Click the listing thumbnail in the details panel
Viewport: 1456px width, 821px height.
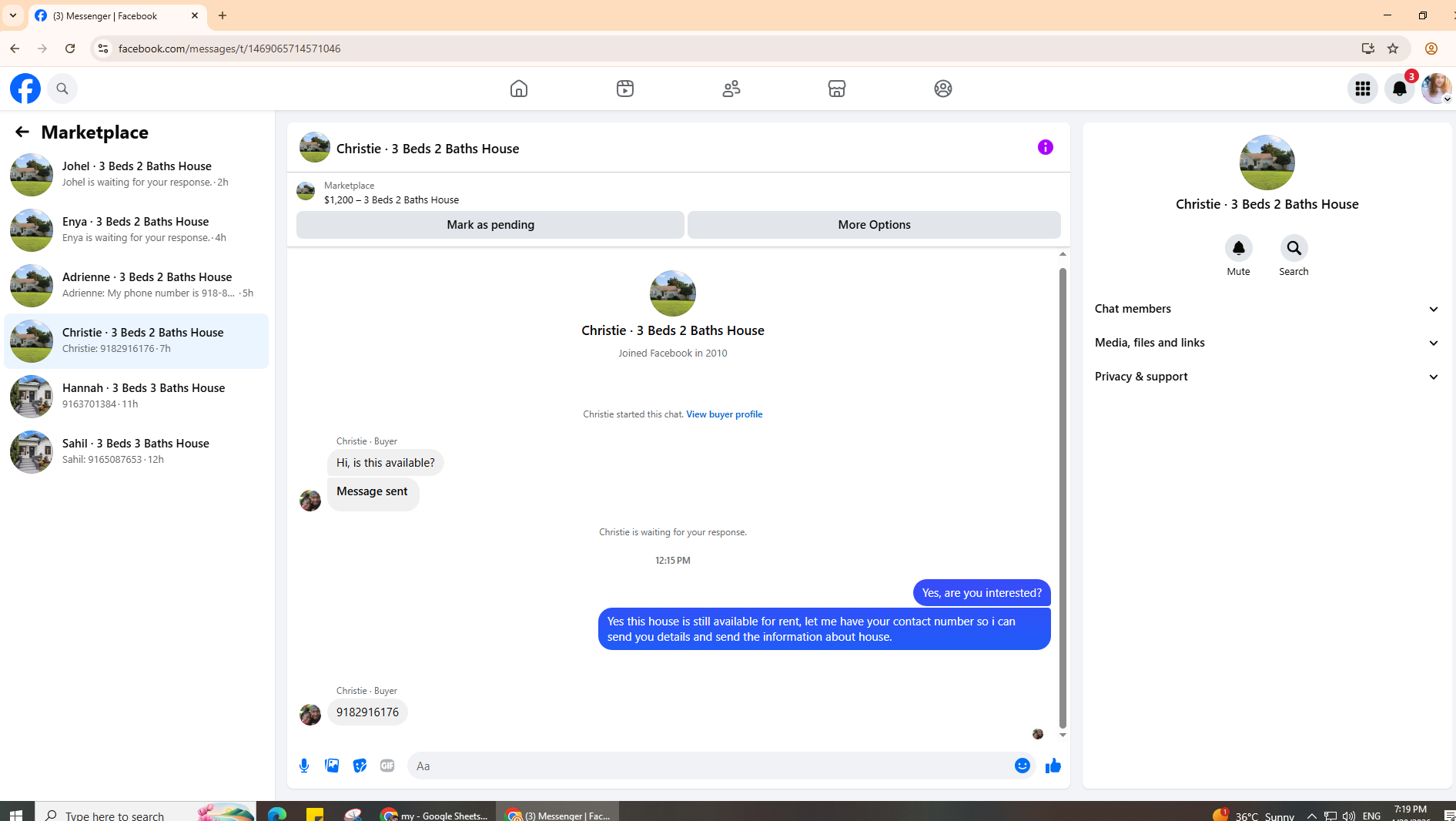[1267, 163]
